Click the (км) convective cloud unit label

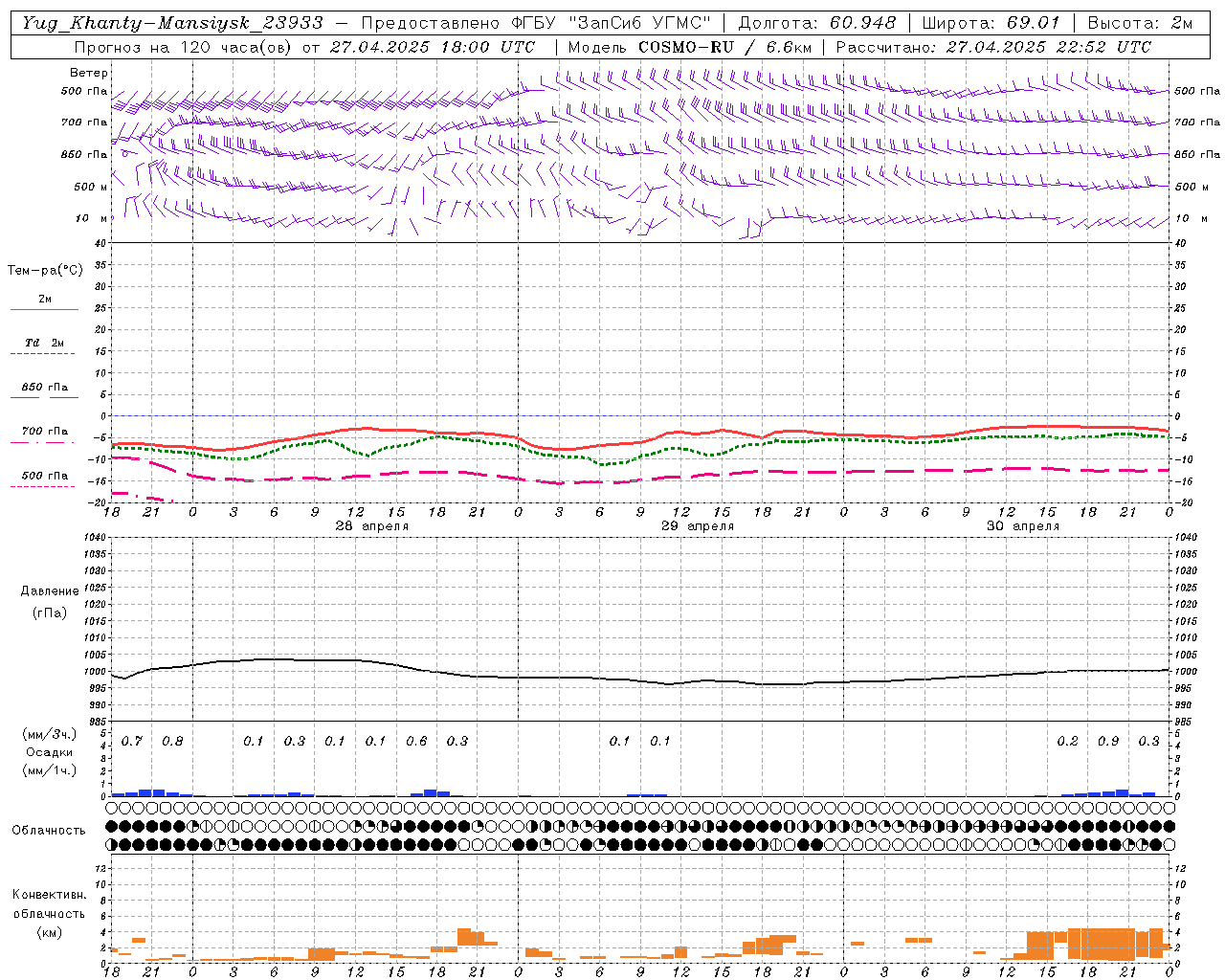pos(49,932)
